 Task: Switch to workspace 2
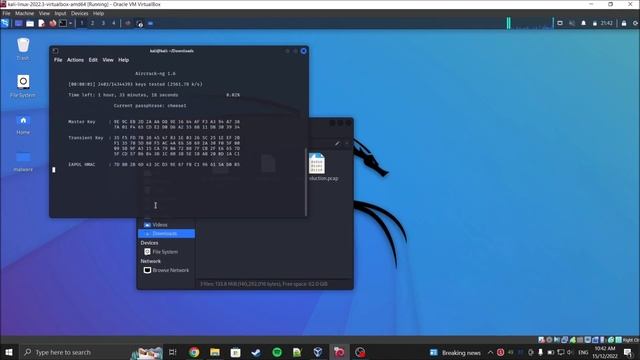[x=92, y=23]
